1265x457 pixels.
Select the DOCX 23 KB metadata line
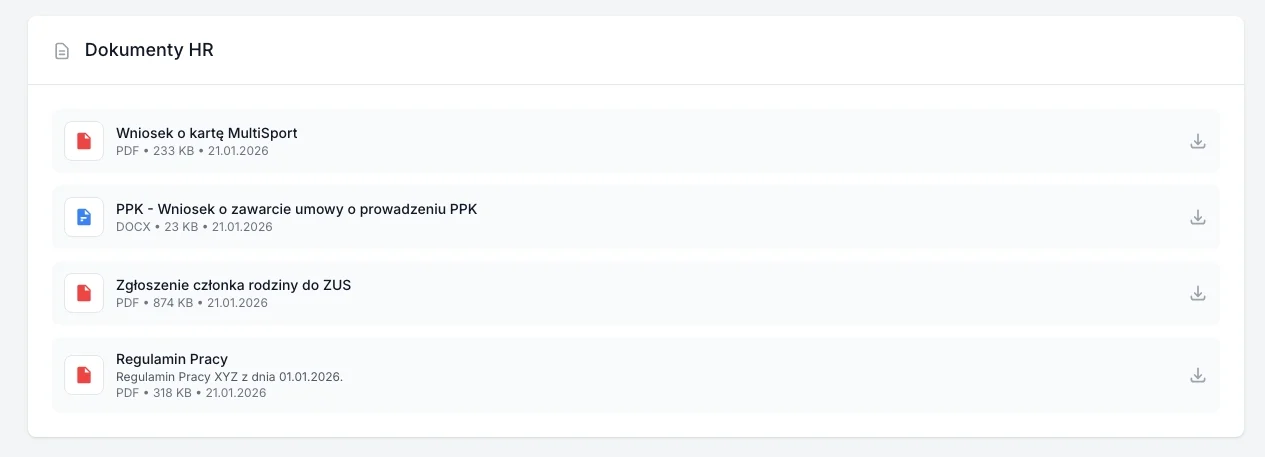(194, 227)
